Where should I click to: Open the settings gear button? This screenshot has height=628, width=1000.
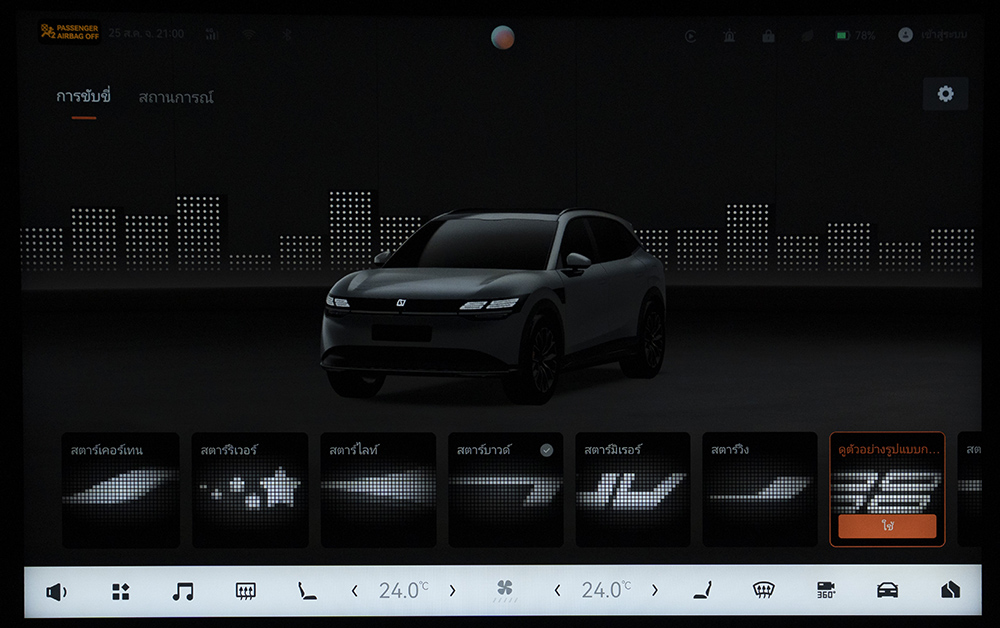coord(945,94)
